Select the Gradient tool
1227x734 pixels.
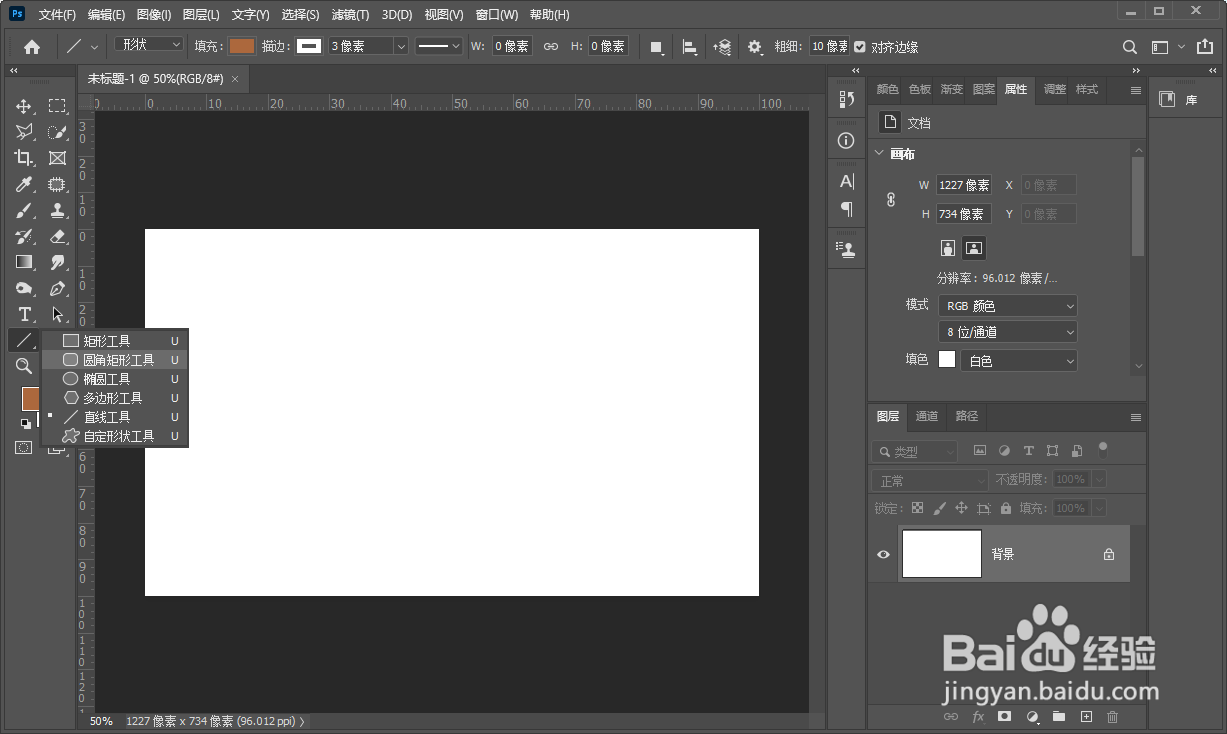(x=24, y=262)
